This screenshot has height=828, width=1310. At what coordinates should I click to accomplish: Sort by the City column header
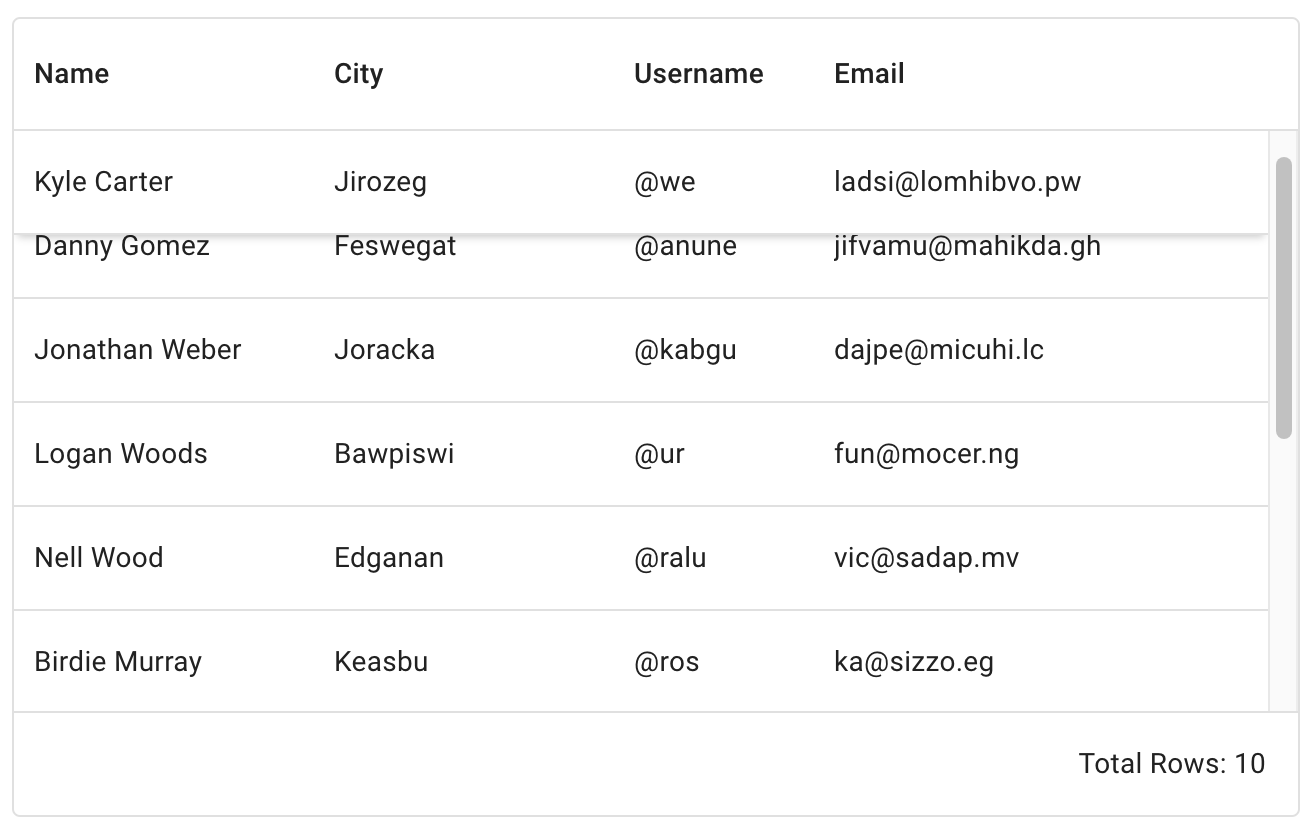pyautogui.click(x=358, y=74)
